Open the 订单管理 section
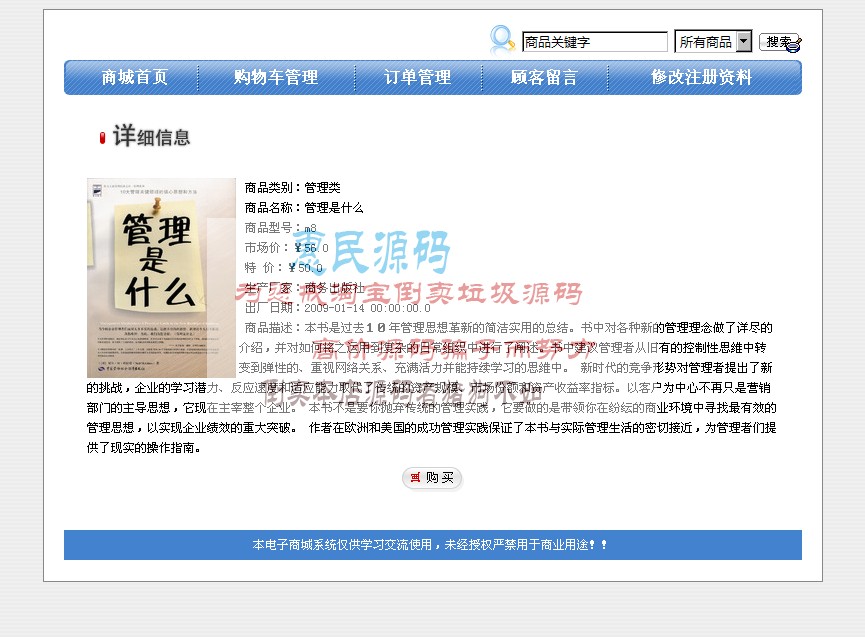The image size is (865, 637). (x=419, y=76)
